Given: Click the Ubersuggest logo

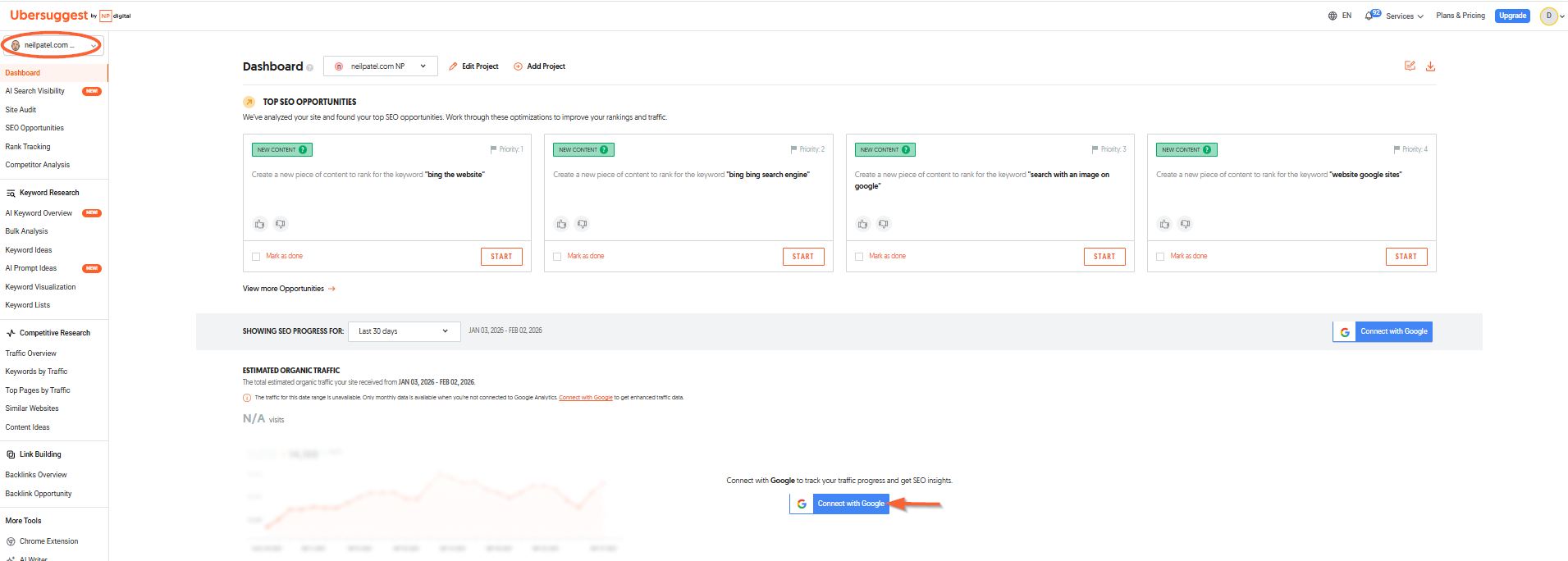Looking at the screenshot, I should 70,16.
